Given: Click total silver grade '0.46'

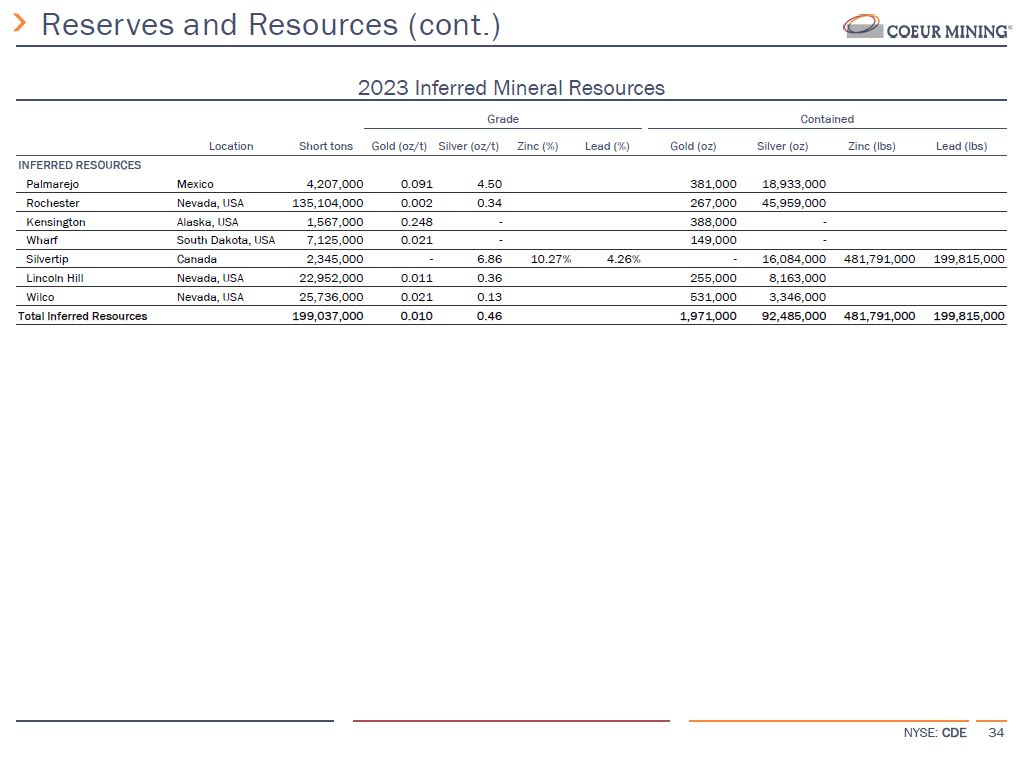Looking at the screenshot, I should pos(490,316).
